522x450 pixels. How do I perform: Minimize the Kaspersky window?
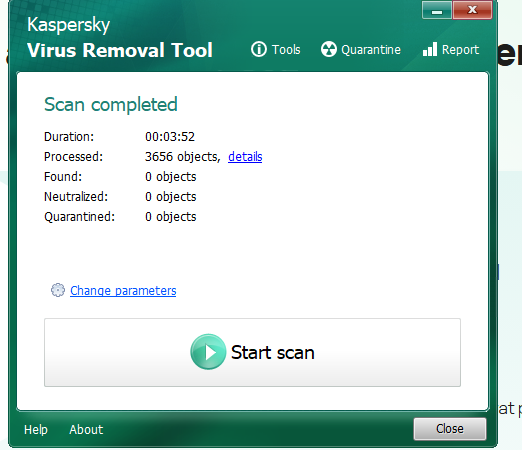(x=437, y=10)
